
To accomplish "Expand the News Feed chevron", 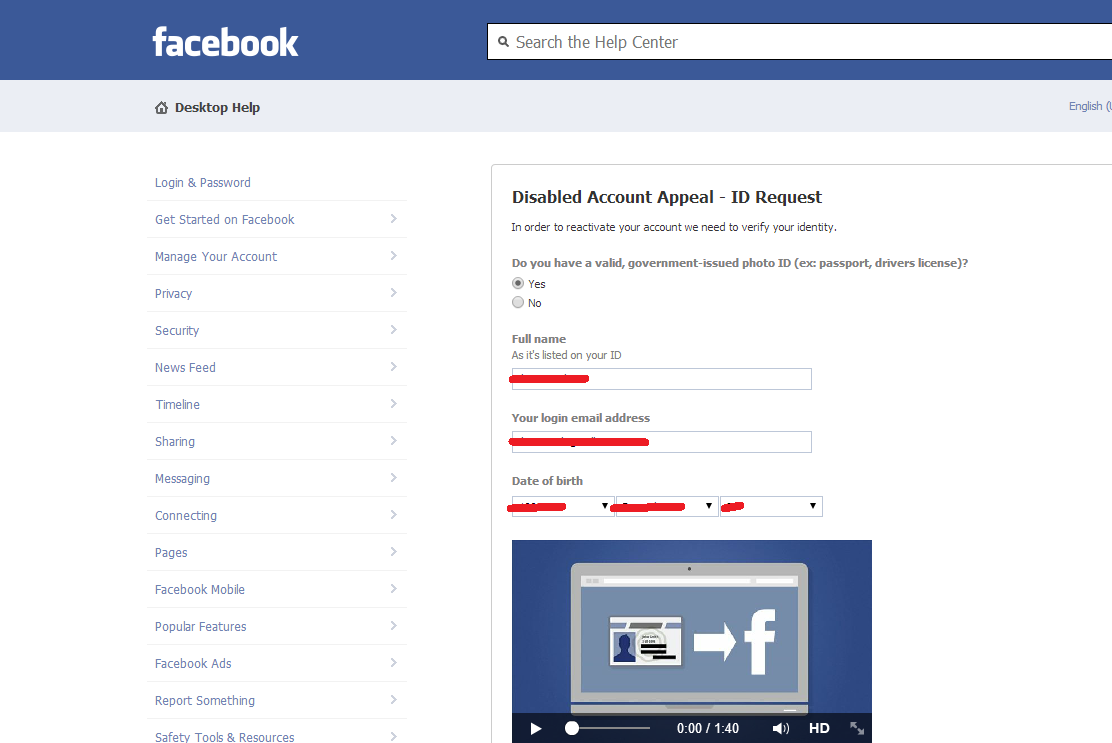I will point(394,366).
